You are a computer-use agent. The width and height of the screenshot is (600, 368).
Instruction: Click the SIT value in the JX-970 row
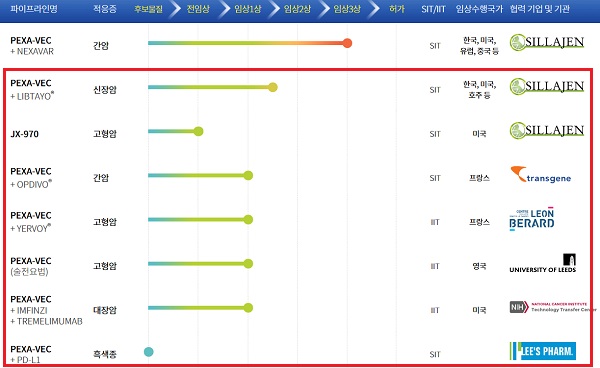435,134
